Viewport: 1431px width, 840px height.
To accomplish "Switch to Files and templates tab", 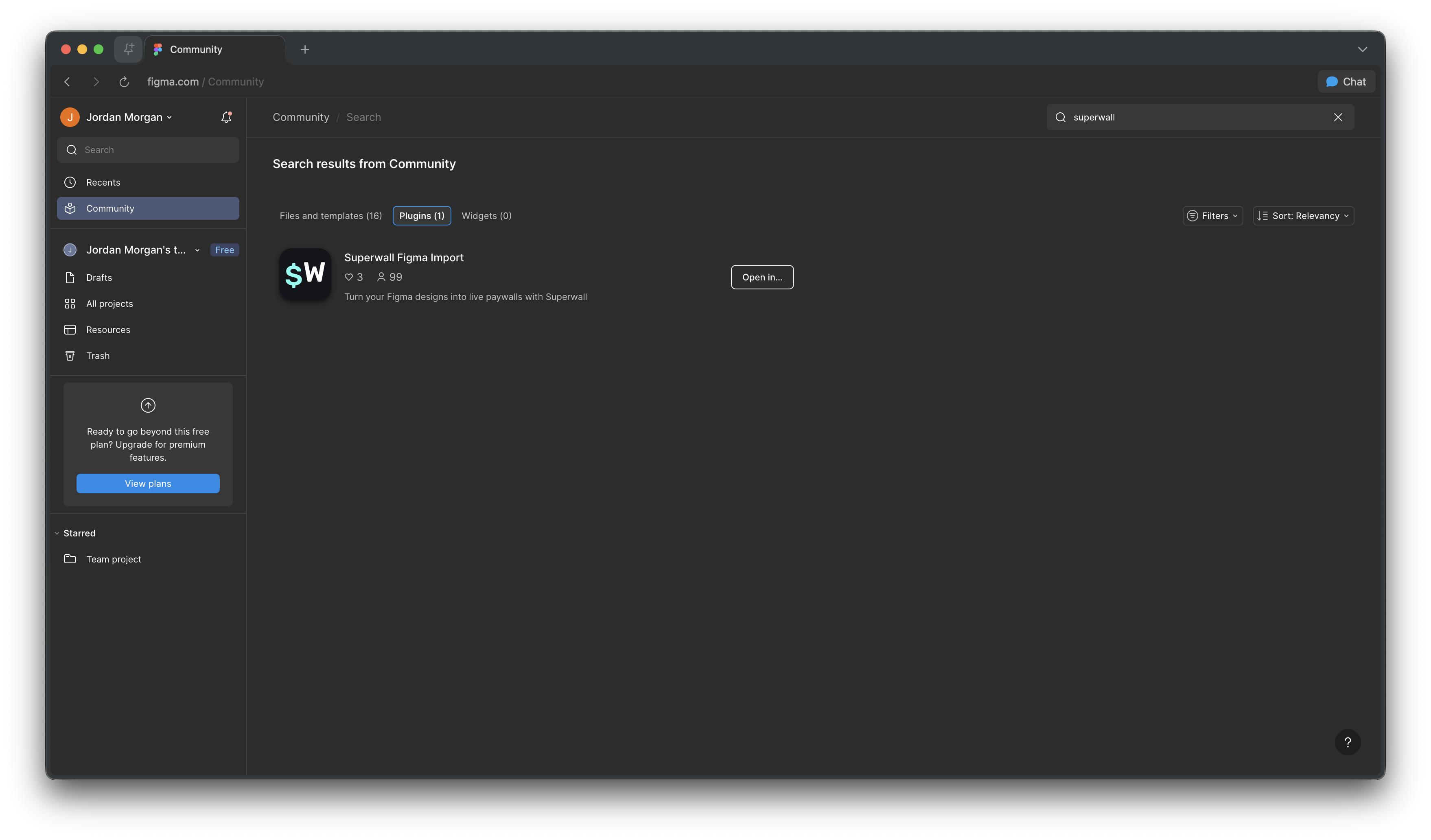I will 330,216.
